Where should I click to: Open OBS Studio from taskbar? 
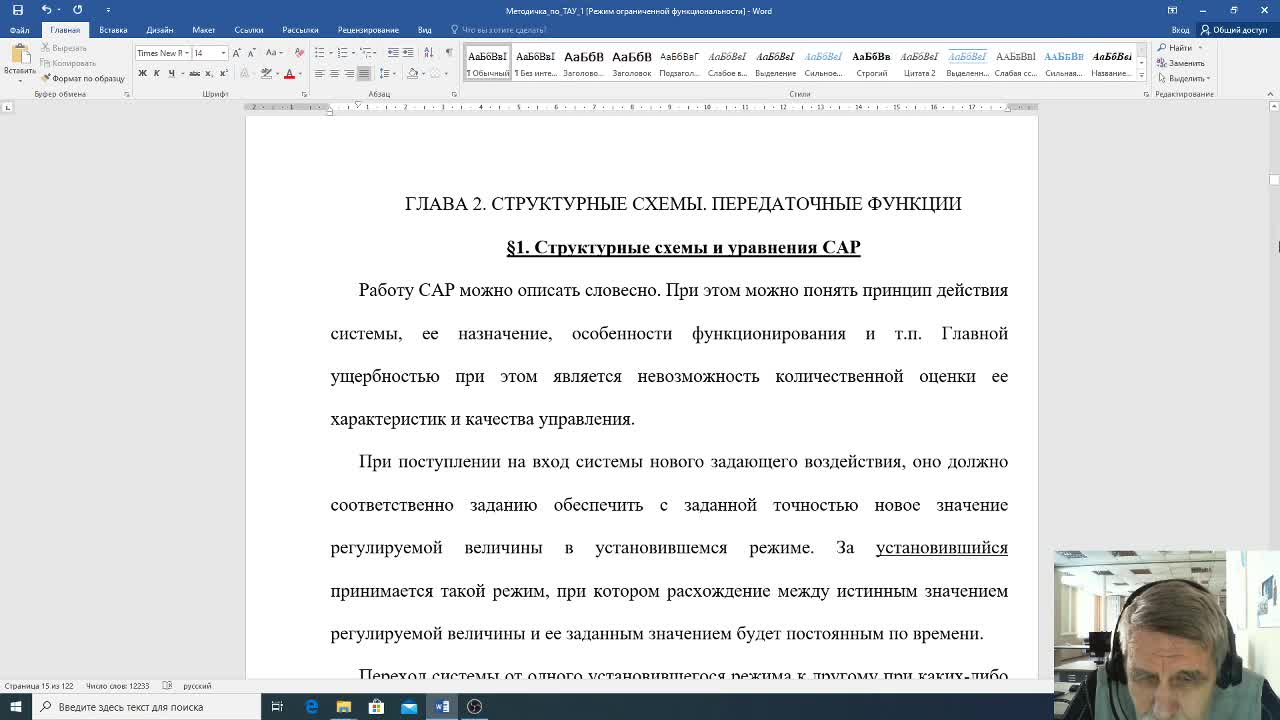point(474,707)
